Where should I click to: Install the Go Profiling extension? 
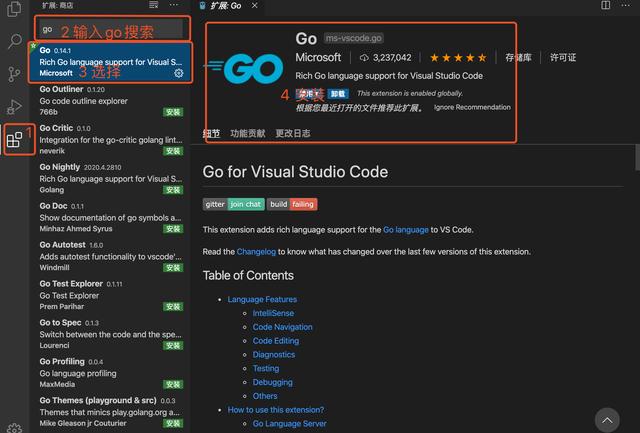pos(173,384)
